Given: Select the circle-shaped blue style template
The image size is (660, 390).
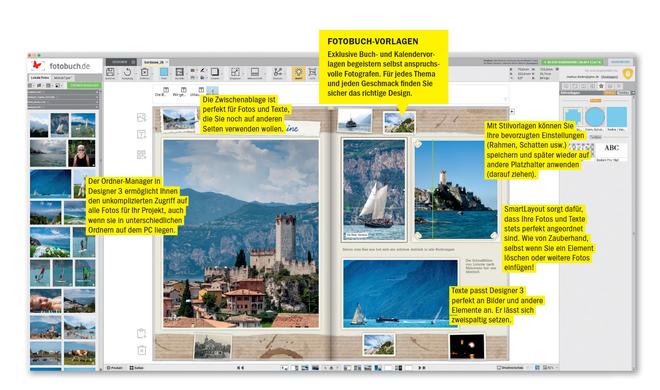Looking at the screenshot, I should 594,117.
